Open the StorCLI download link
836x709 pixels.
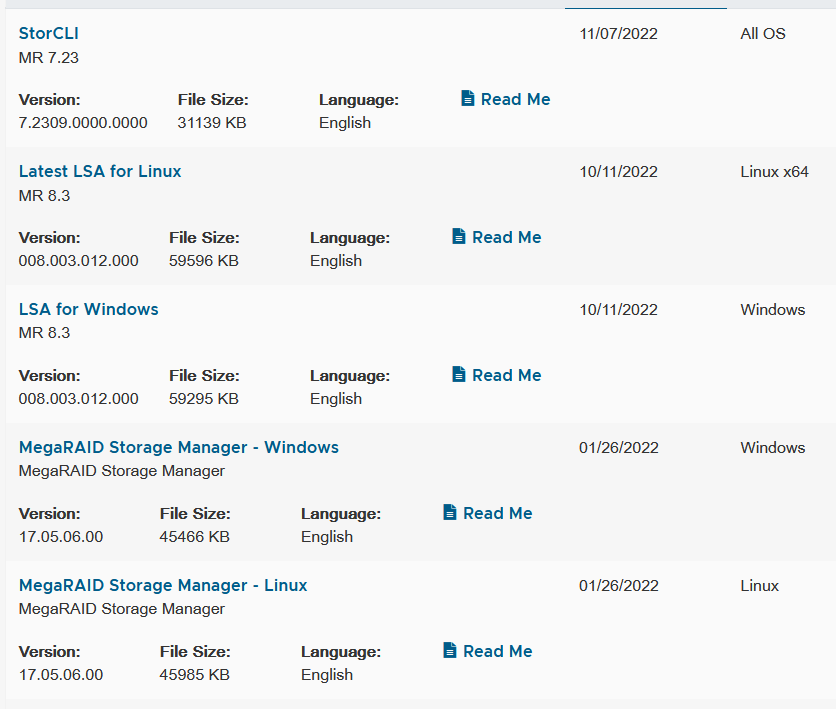(x=49, y=33)
